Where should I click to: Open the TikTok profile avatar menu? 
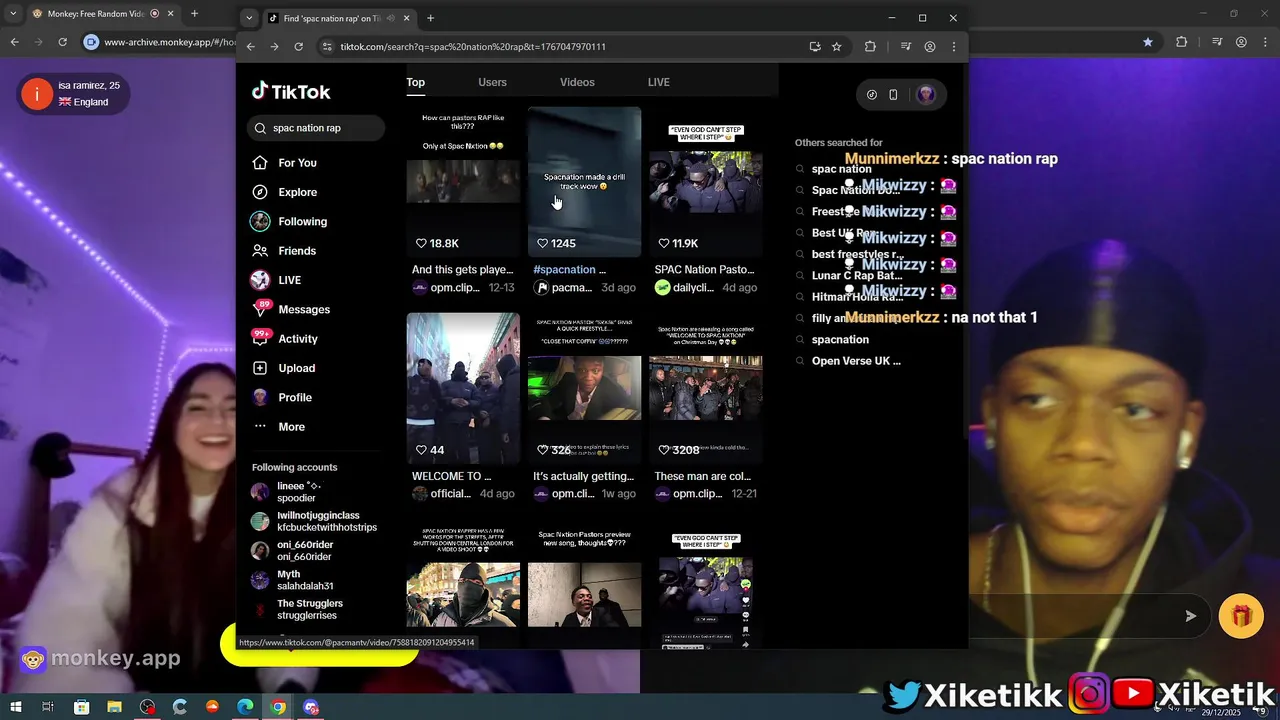pos(926,94)
